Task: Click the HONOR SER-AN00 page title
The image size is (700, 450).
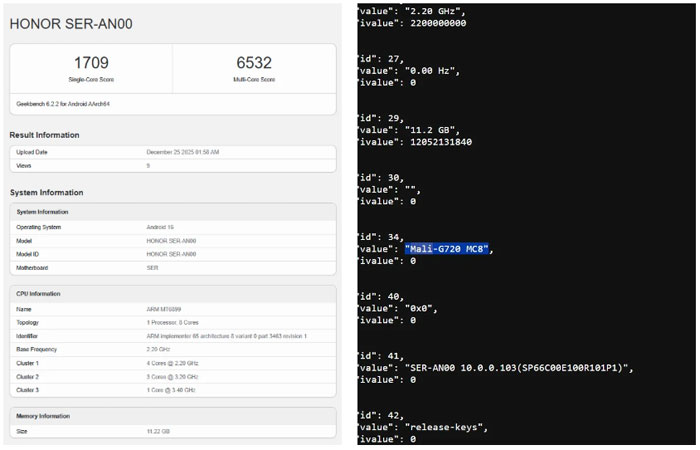Action: pyautogui.click(x=71, y=23)
